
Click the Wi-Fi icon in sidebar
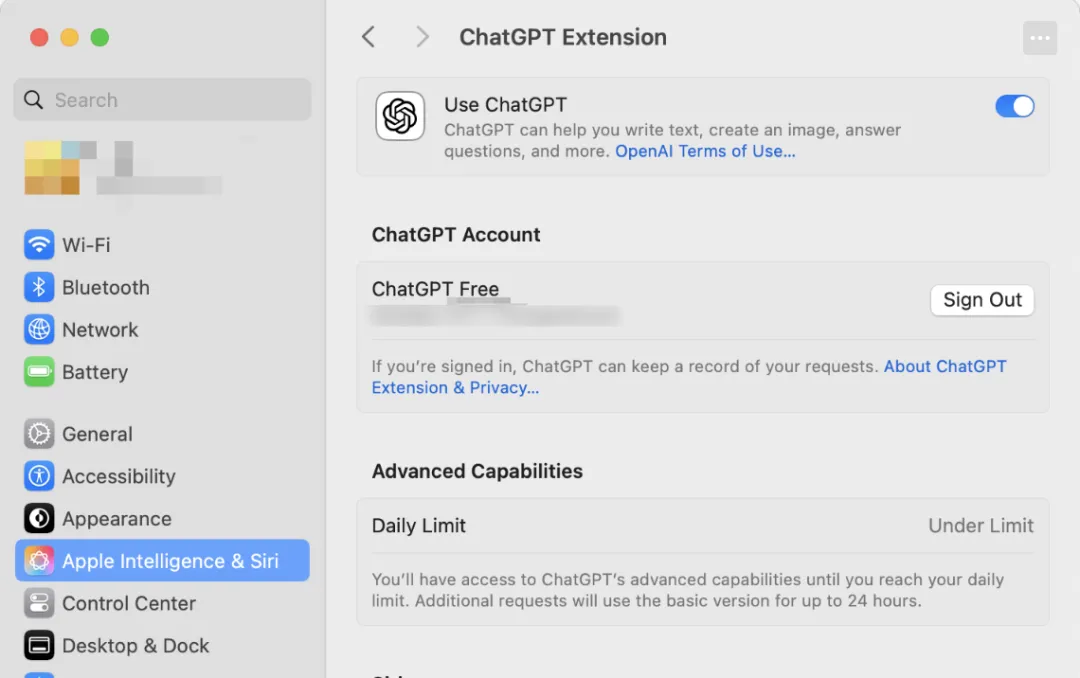click(x=39, y=245)
